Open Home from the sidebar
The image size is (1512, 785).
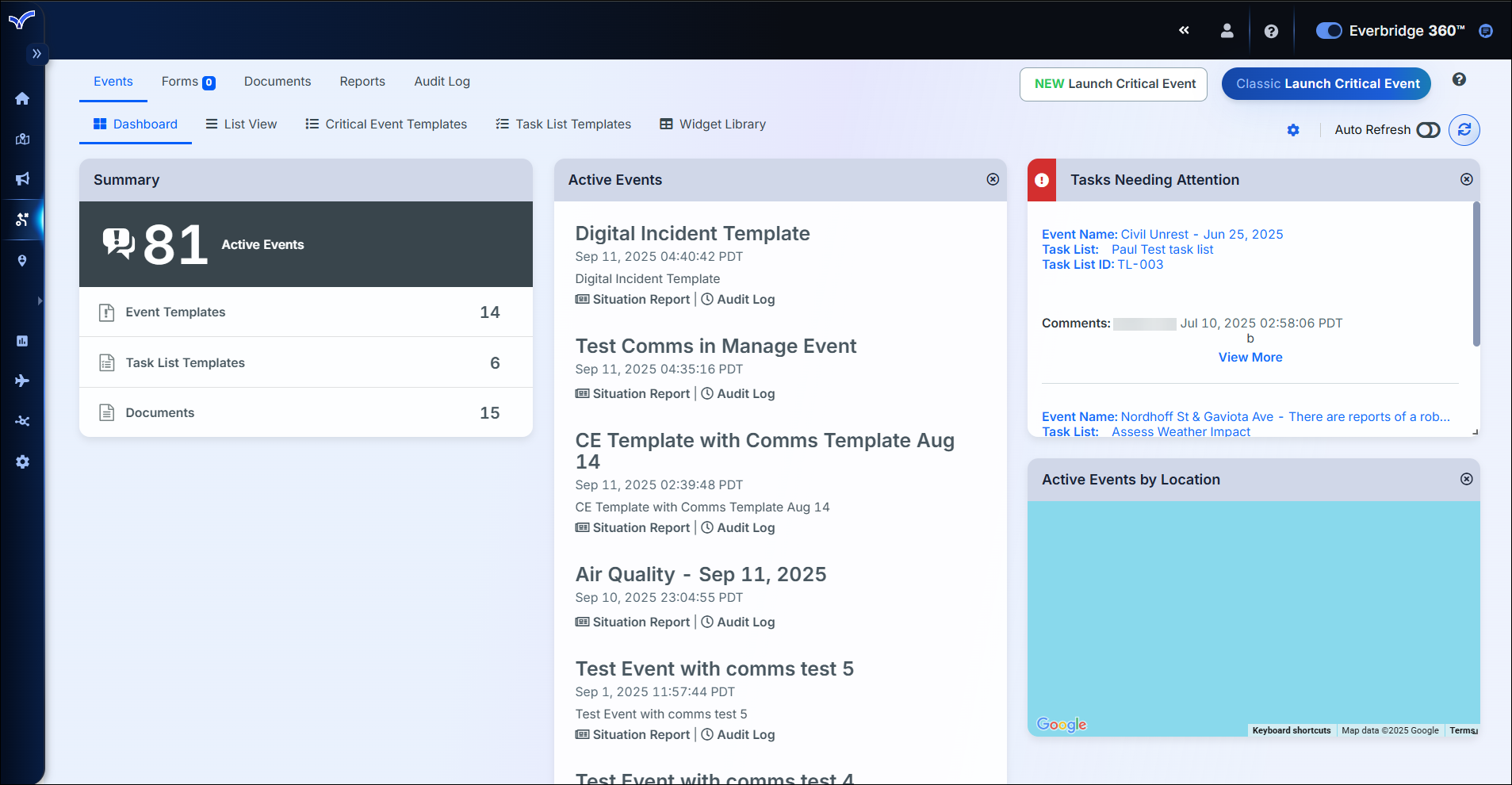(22, 98)
